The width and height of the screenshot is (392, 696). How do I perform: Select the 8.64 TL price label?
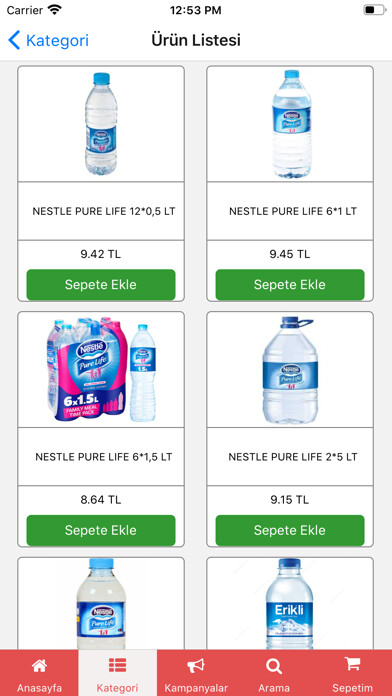101,500
